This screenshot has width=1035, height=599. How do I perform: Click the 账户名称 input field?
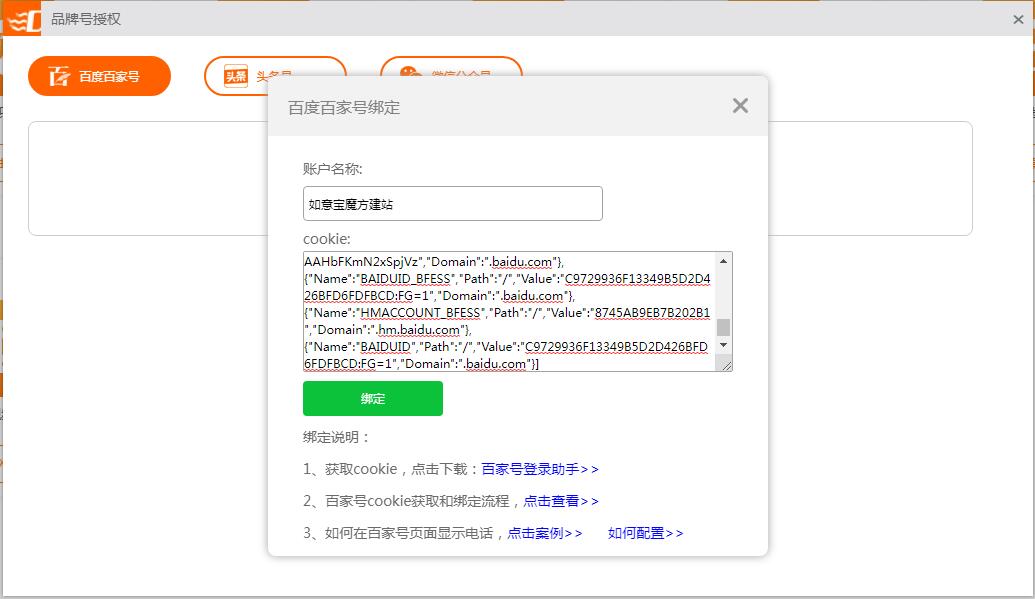[x=452, y=203]
